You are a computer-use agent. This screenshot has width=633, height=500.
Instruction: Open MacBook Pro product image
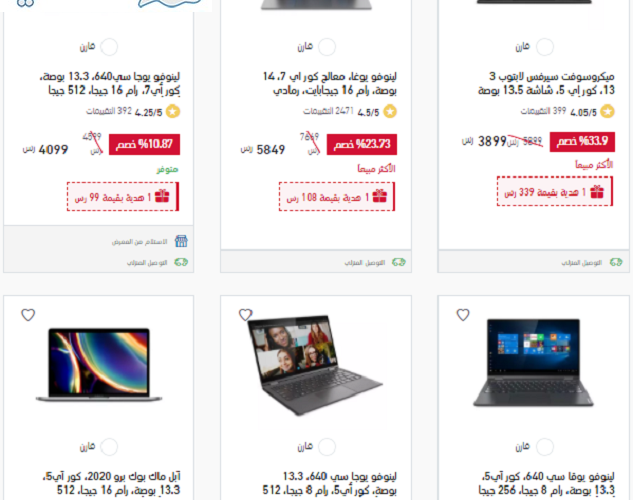[x=99, y=365]
